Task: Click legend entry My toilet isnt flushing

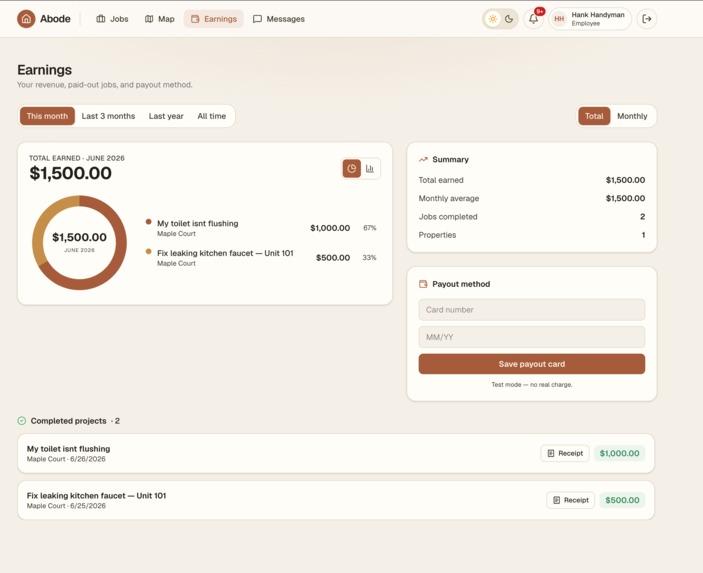Action: click(198, 223)
